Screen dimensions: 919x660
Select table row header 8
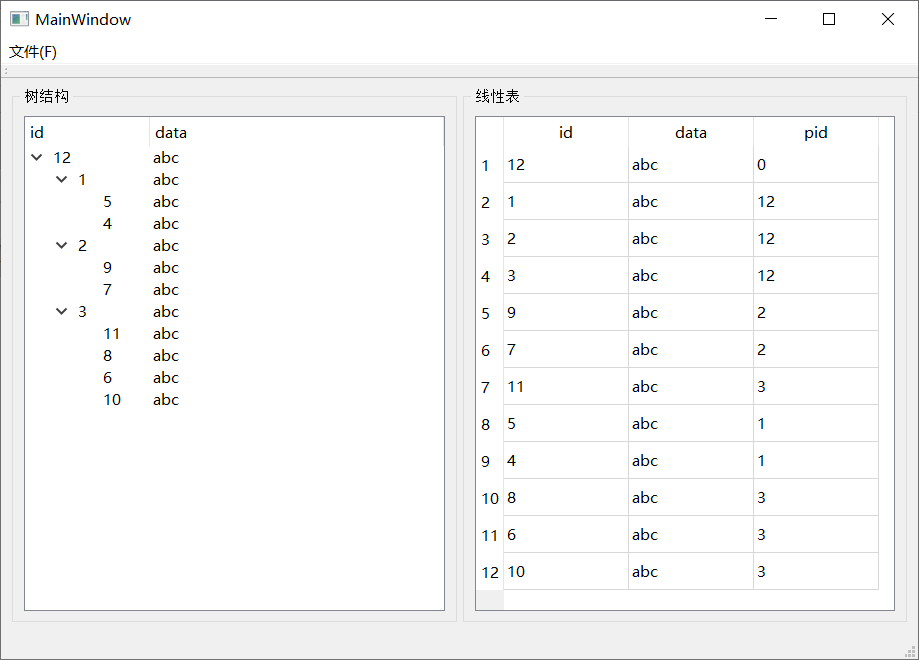tap(490, 424)
